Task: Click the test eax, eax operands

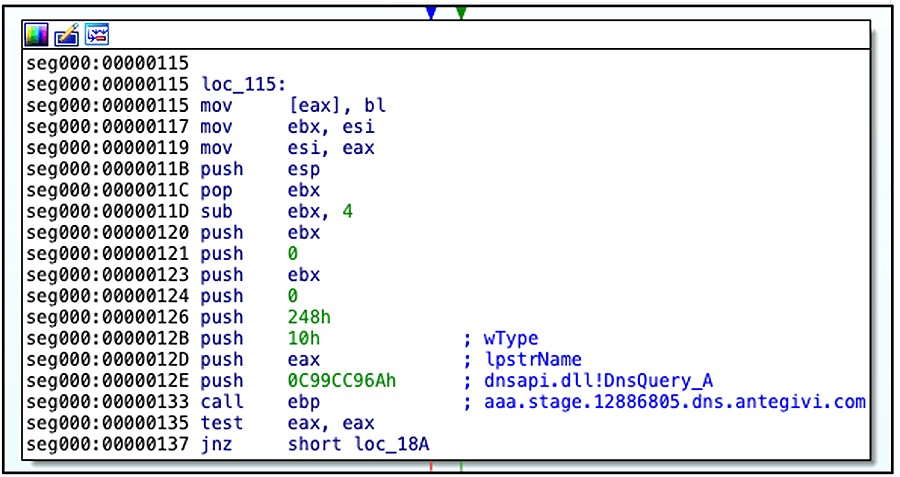Action: (x=331, y=423)
